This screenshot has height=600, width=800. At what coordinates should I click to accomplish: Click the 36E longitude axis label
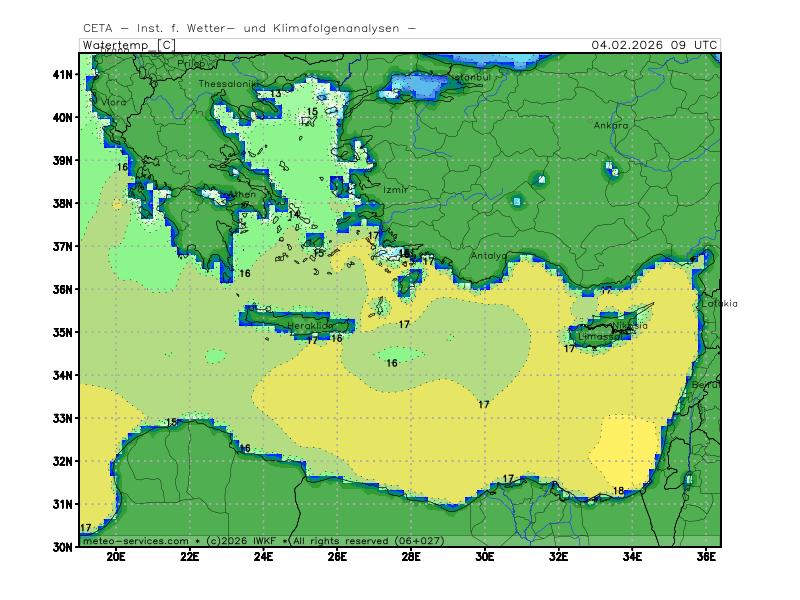tap(706, 556)
